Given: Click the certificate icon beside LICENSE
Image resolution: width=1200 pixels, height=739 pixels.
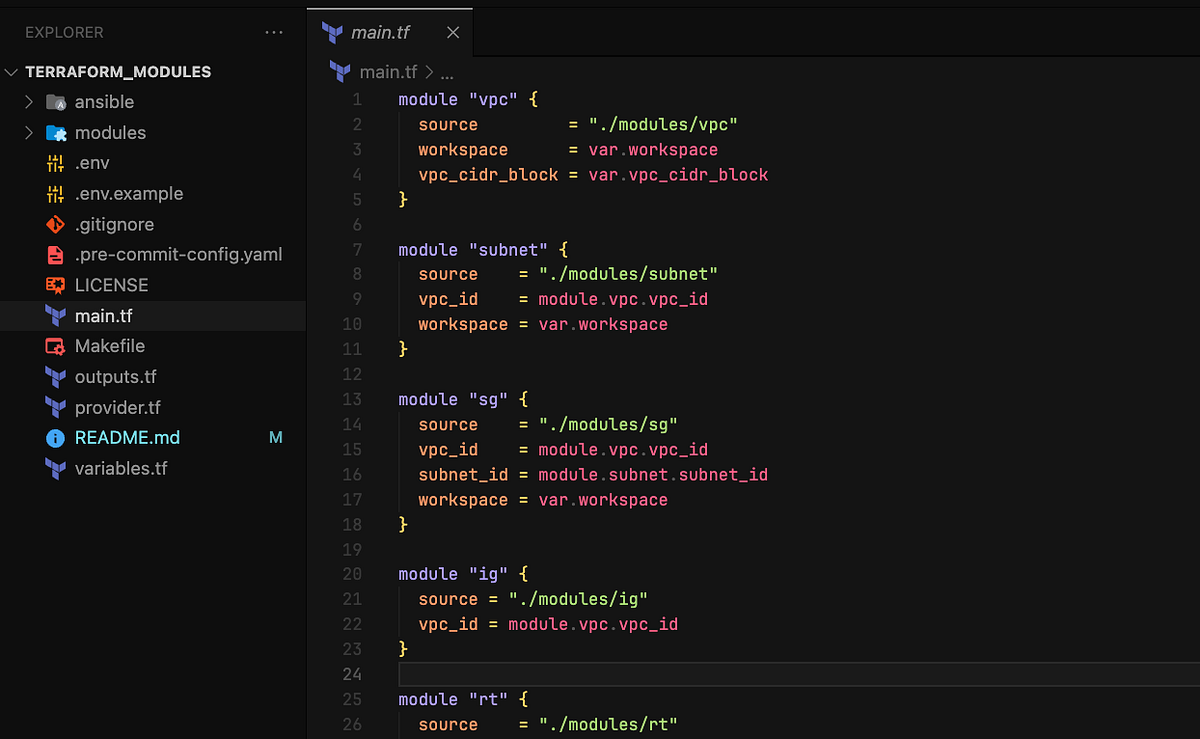Looking at the screenshot, I should 56,285.
